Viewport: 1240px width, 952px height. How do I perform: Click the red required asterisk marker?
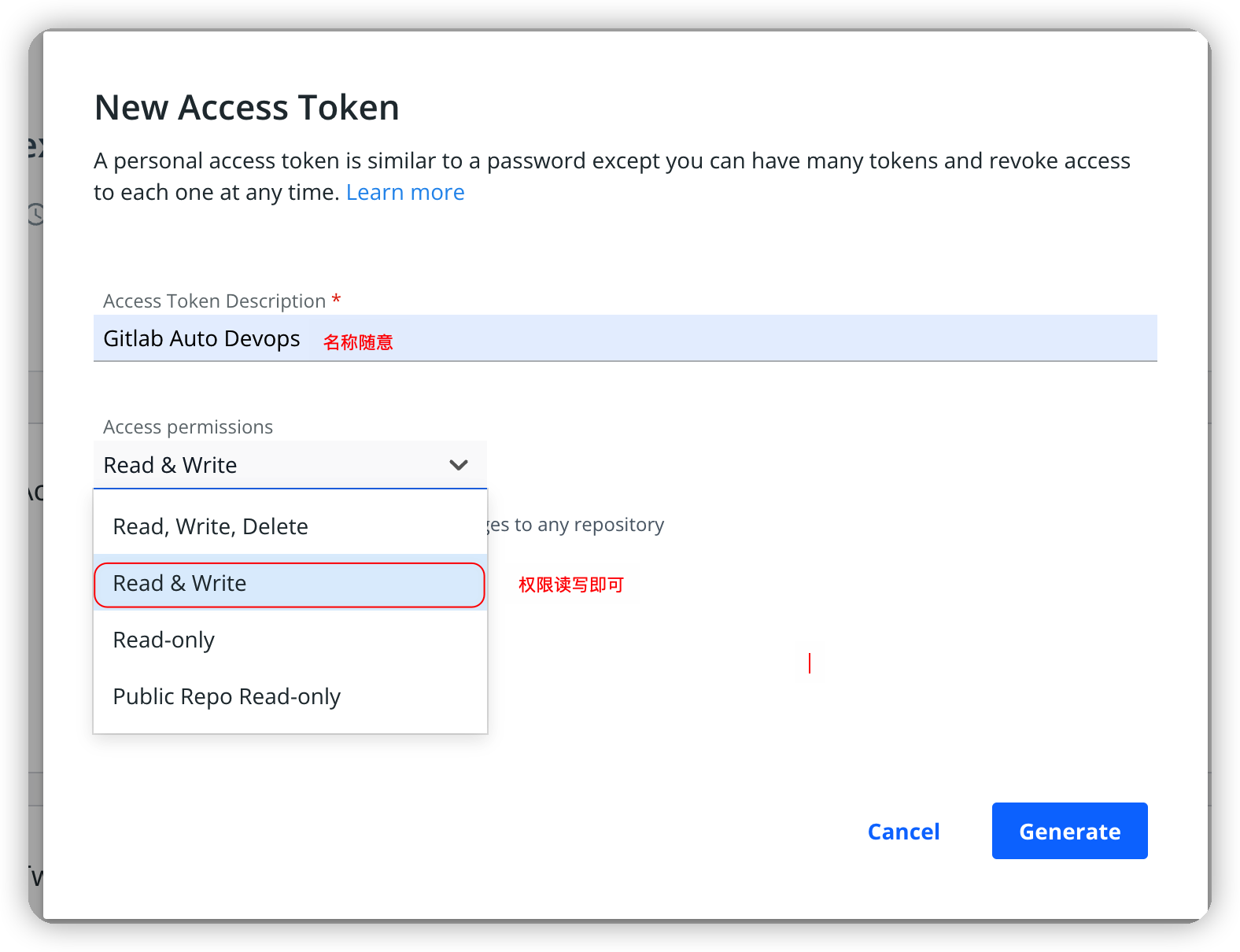click(x=336, y=300)
